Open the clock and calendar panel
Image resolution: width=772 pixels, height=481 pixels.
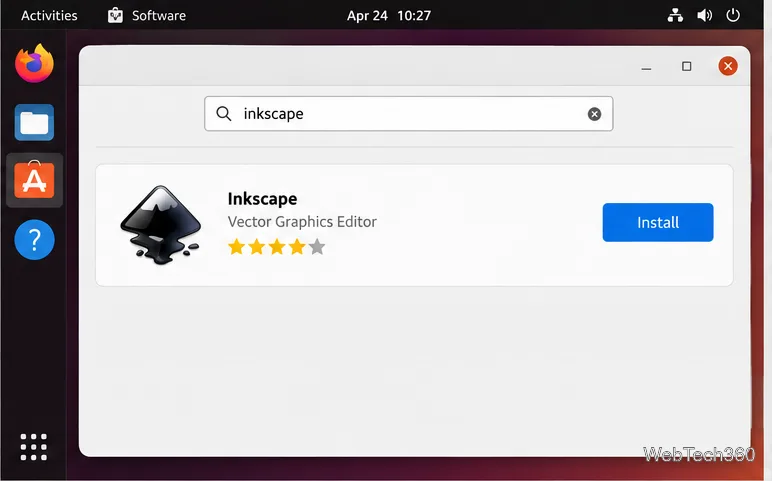click(x=388, y=16)
